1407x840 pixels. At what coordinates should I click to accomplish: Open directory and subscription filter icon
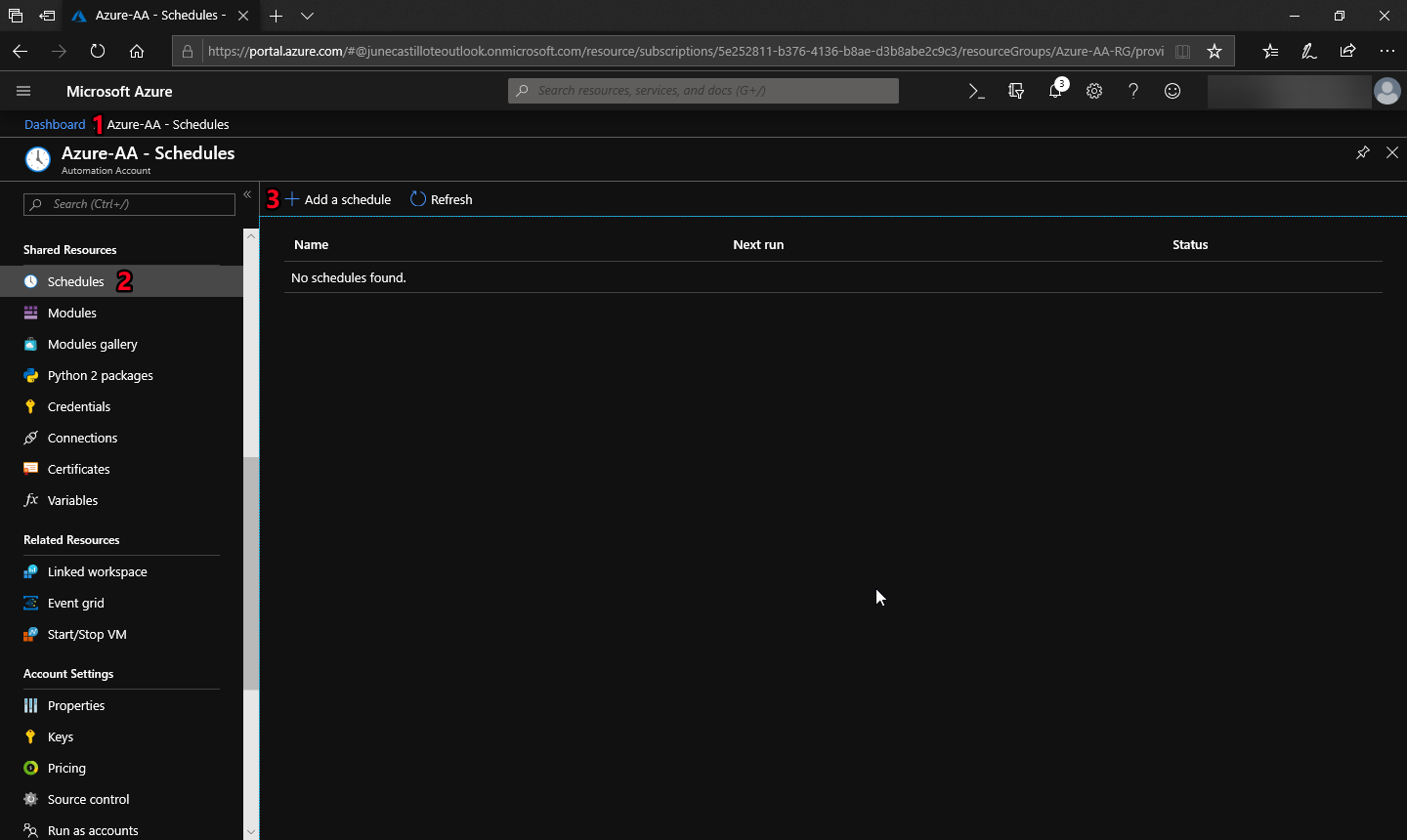tap(1016, 91)
